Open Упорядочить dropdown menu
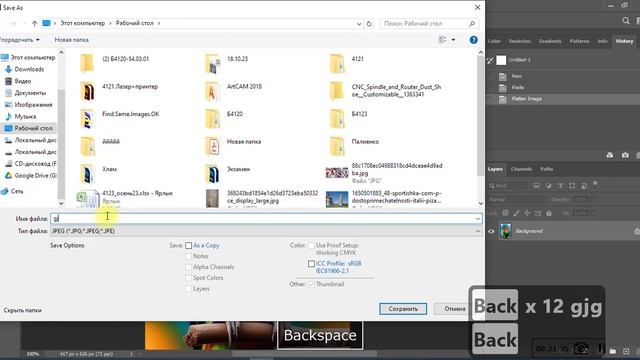Viewport: 640px width, 360px height. pyautogui.click(x=20, y=40)
